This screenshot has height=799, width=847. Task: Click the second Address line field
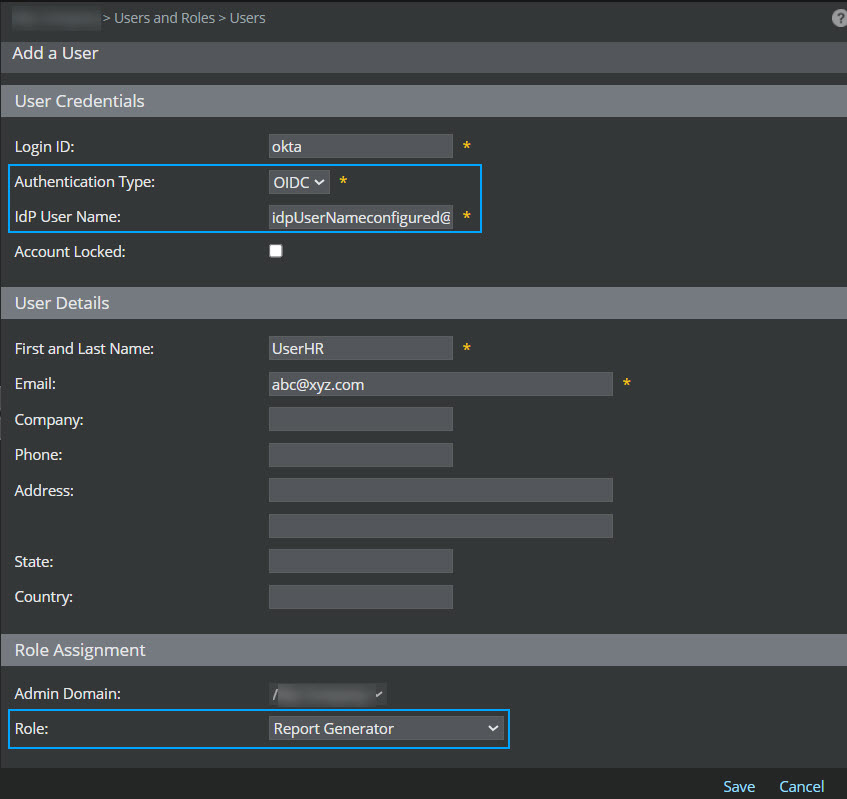(441, 526)
